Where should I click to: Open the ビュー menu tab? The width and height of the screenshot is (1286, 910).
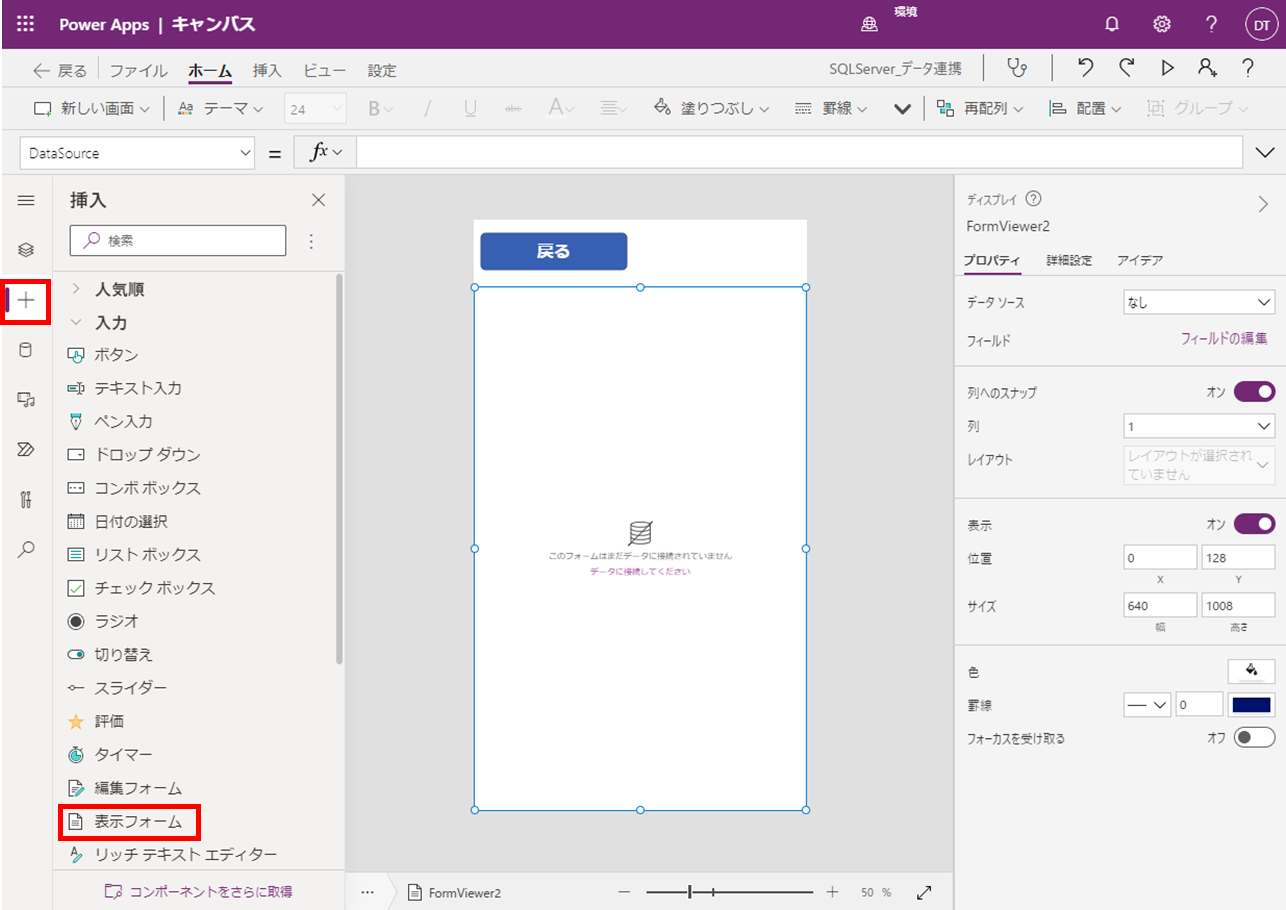[x=324, y=70]
